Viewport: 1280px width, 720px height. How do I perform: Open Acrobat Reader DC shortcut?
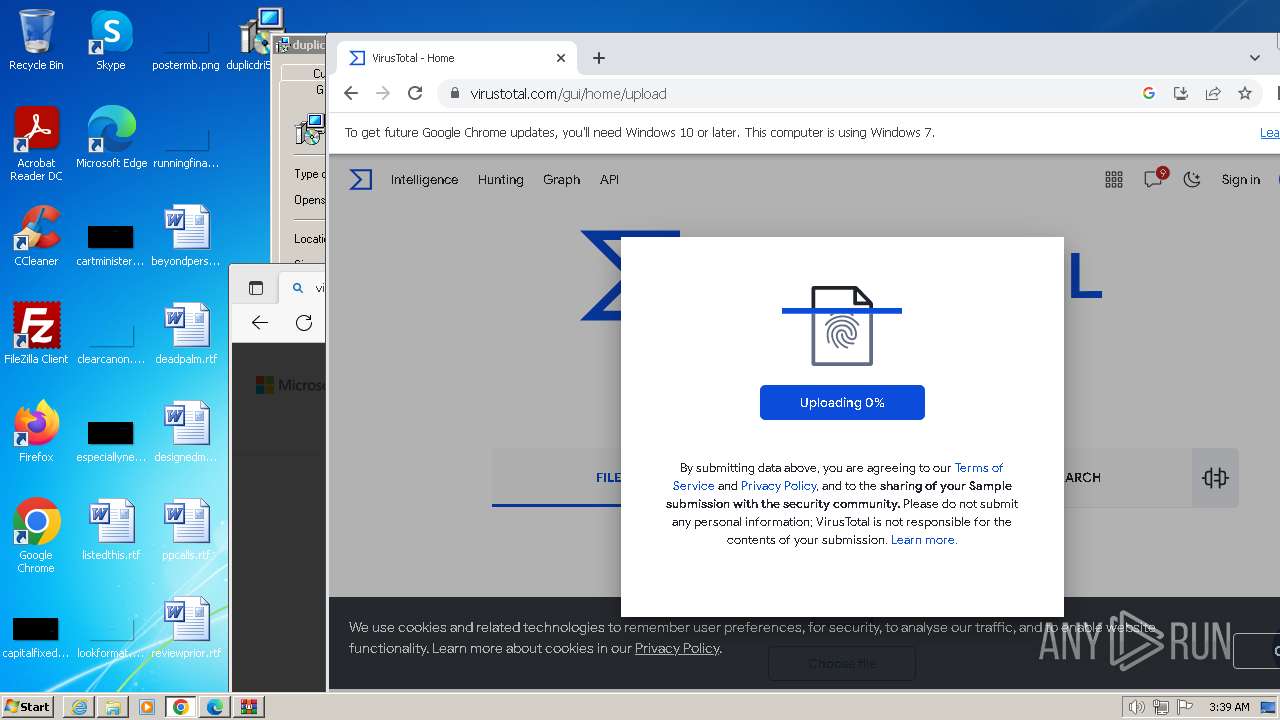coord(36,144)
